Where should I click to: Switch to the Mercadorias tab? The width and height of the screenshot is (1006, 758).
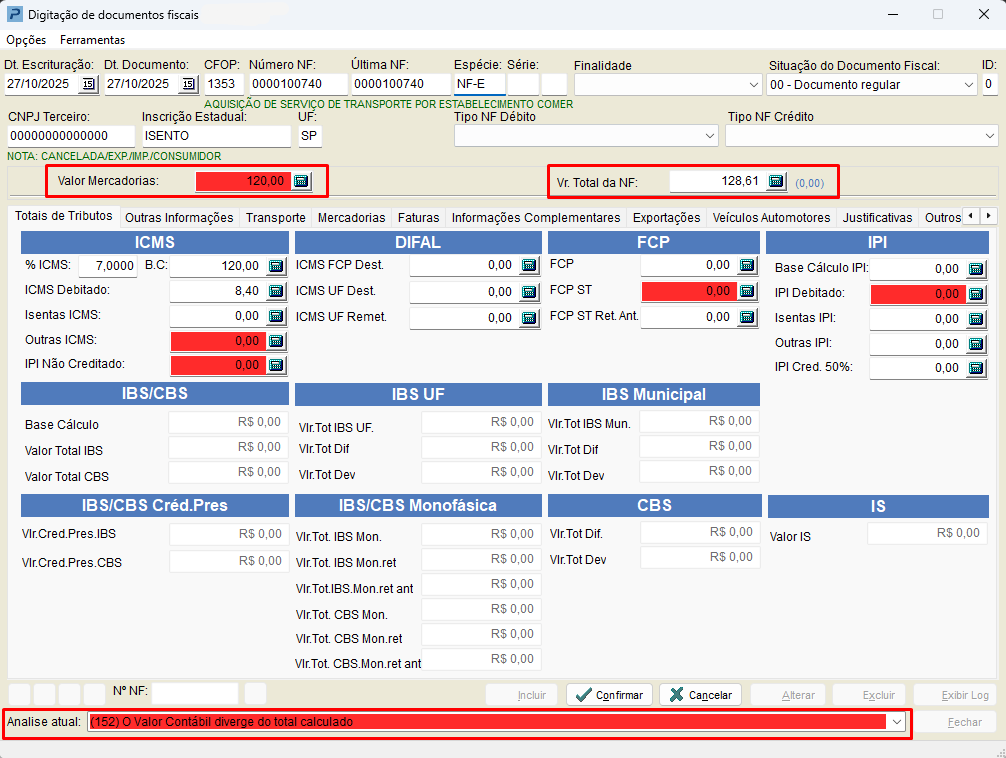351,217
